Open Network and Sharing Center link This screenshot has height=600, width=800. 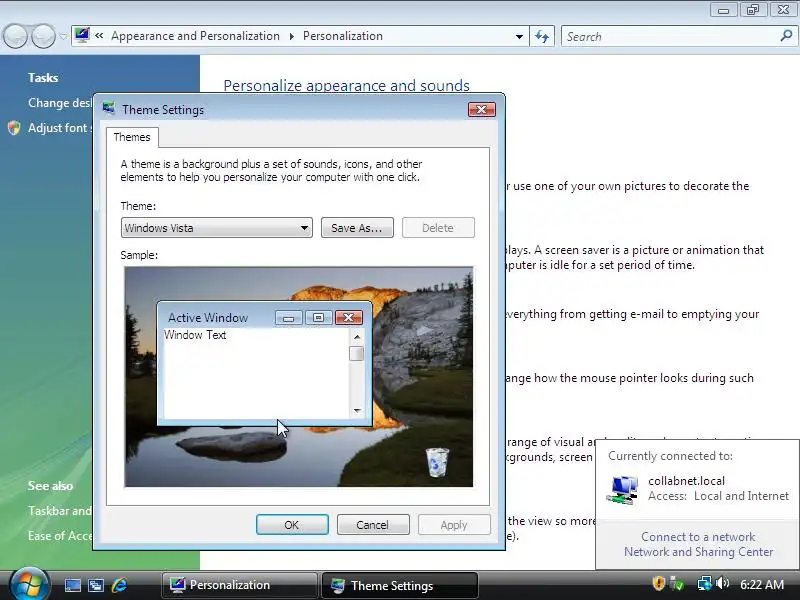(698, 552)
